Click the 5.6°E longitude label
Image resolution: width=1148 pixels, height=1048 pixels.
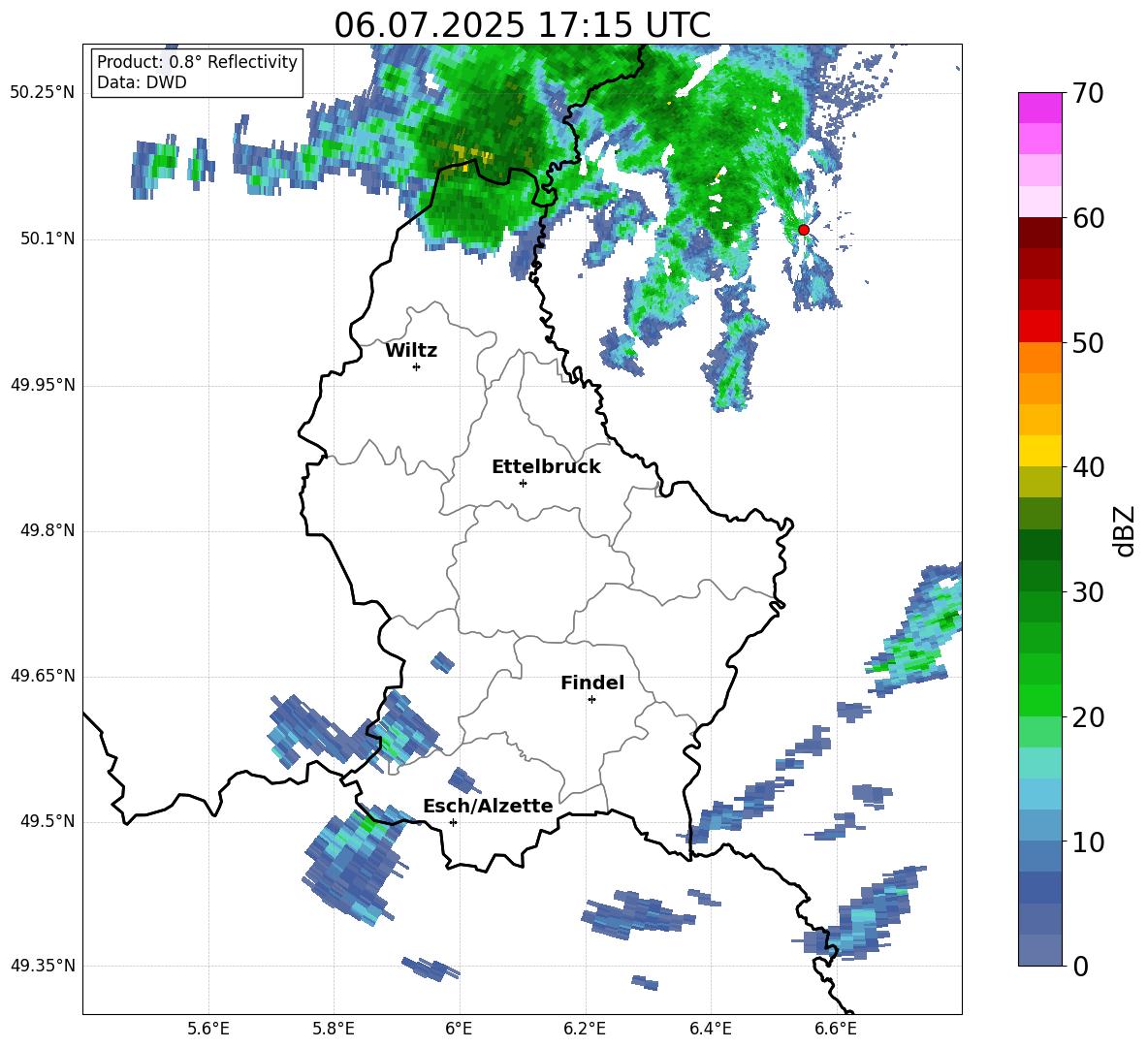click(208, 1029)
